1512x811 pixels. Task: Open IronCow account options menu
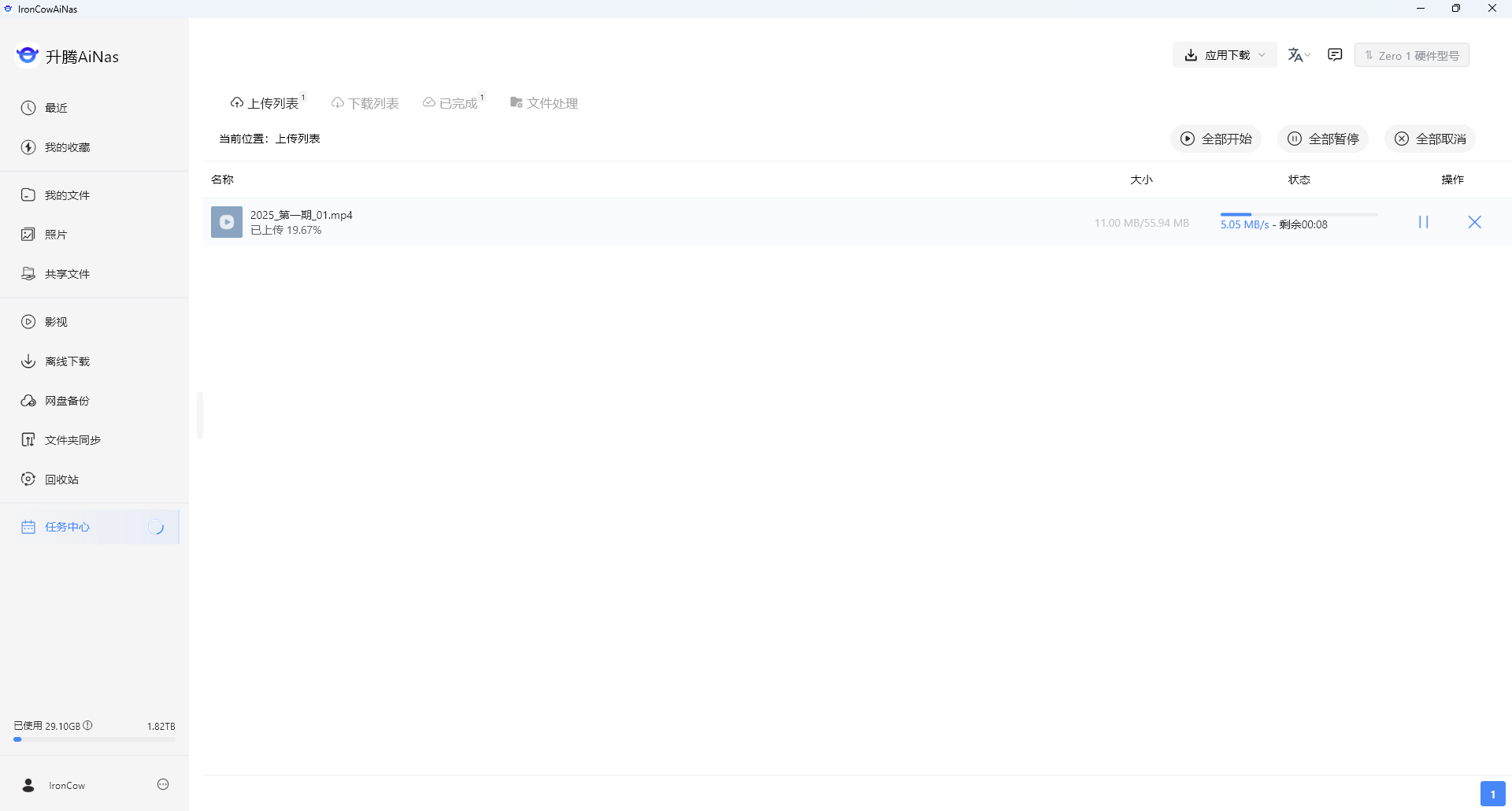pyautogui.click(x=162, y=784)
